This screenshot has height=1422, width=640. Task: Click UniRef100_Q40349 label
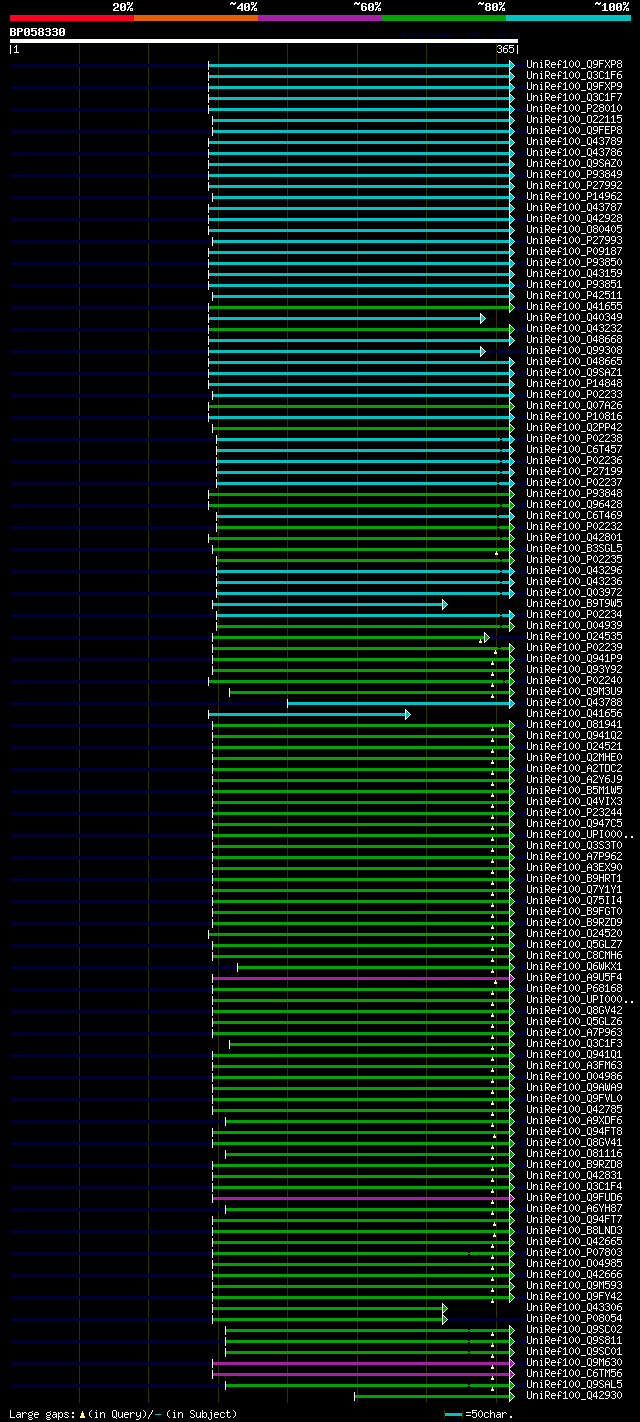[574, 317]
